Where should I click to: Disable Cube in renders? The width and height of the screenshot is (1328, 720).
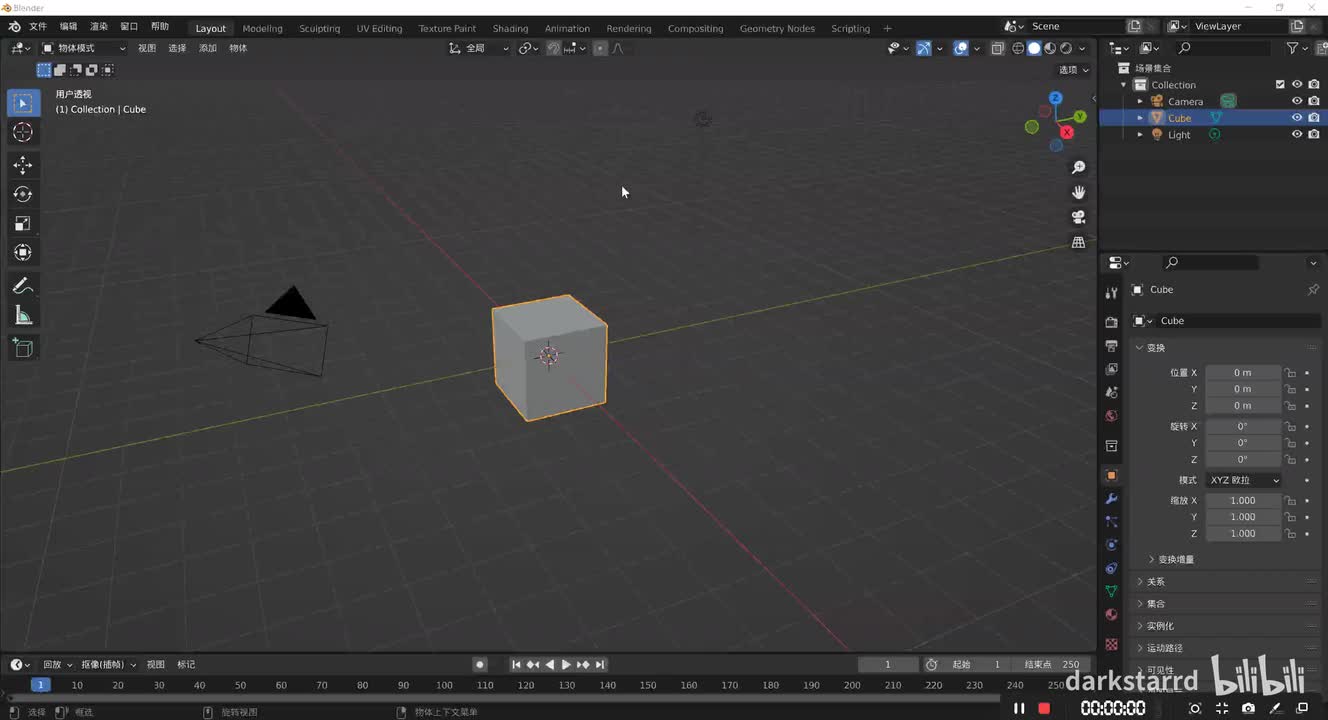pyautogui.click(x=1314, y=118)
